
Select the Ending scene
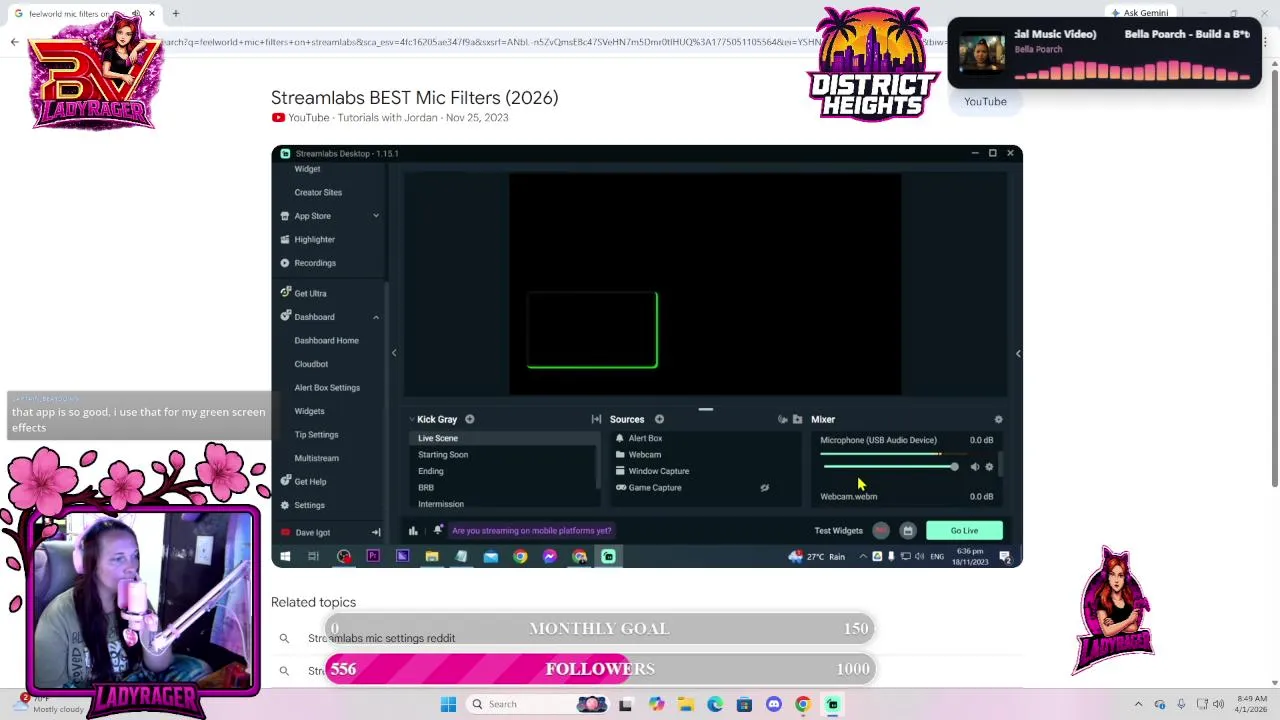tap(431, 471)
